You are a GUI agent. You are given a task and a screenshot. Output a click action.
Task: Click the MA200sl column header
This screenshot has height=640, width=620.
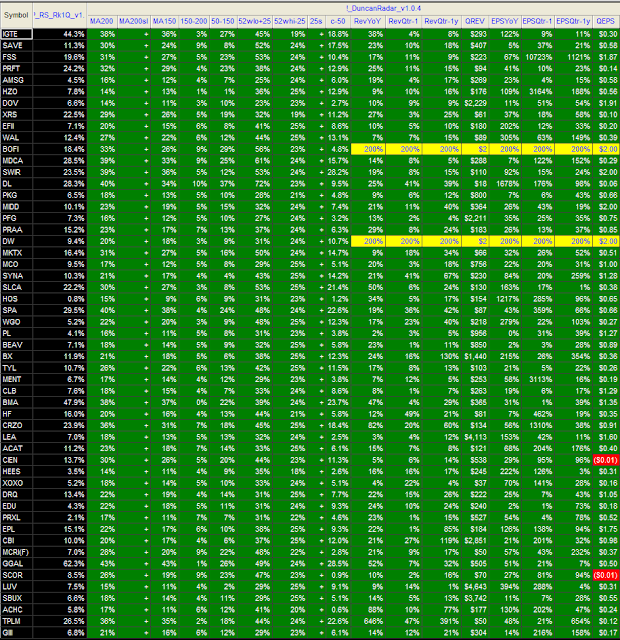click(x=133, y=22)
